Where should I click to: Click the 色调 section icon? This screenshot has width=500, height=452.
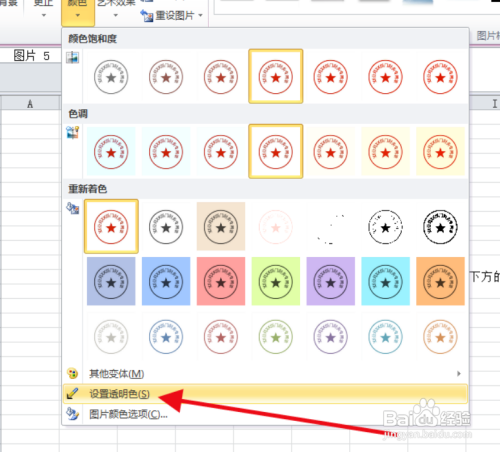72,132
